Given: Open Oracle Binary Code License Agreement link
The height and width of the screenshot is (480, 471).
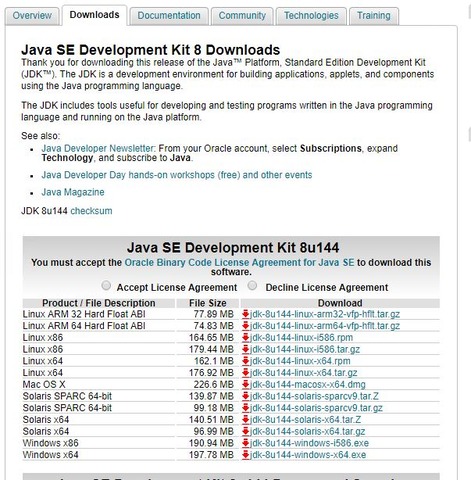Looking at the screenshot, I should coord(239,263).
